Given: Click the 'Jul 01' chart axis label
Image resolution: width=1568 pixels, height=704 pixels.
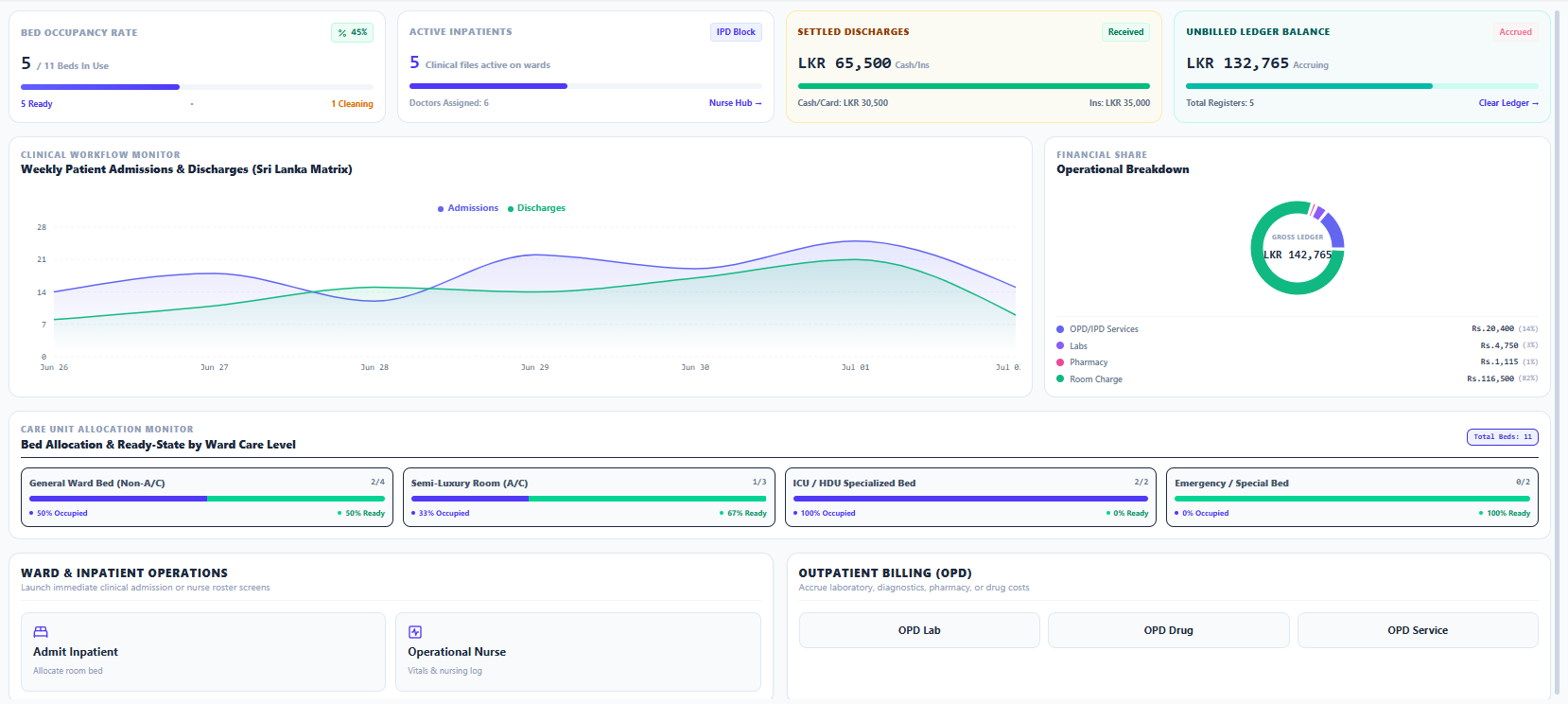Looking at the screenshot, I should [x=856, y=367].
